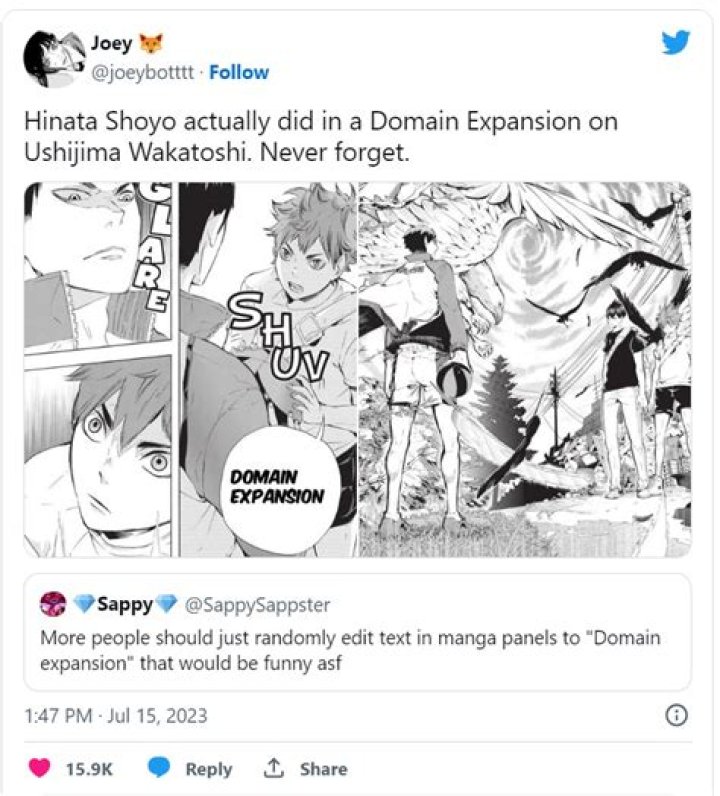Click the fox emoji beside Joey's name

153,44
